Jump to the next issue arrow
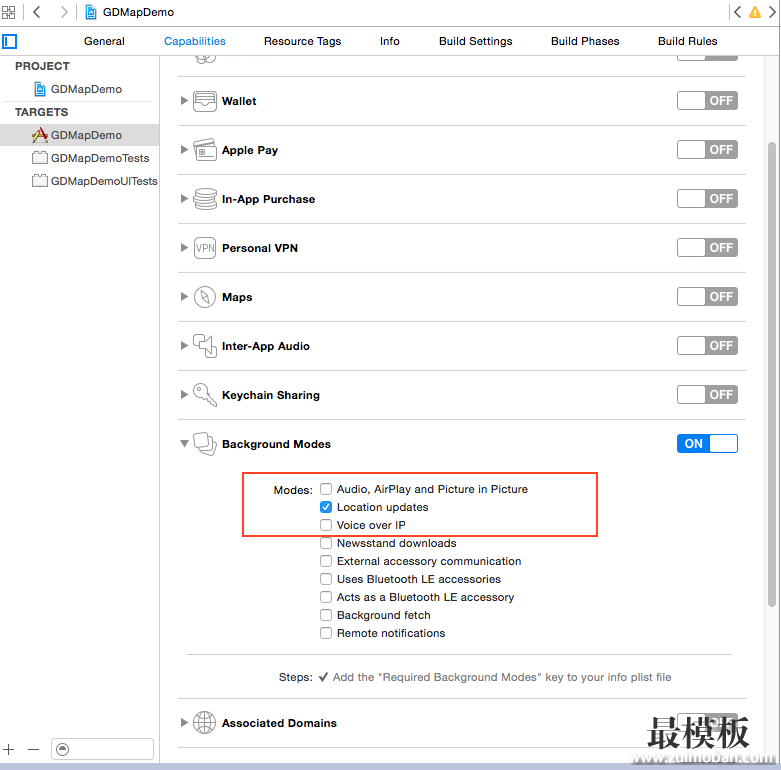The image size is (781, 770). point(772,12)
